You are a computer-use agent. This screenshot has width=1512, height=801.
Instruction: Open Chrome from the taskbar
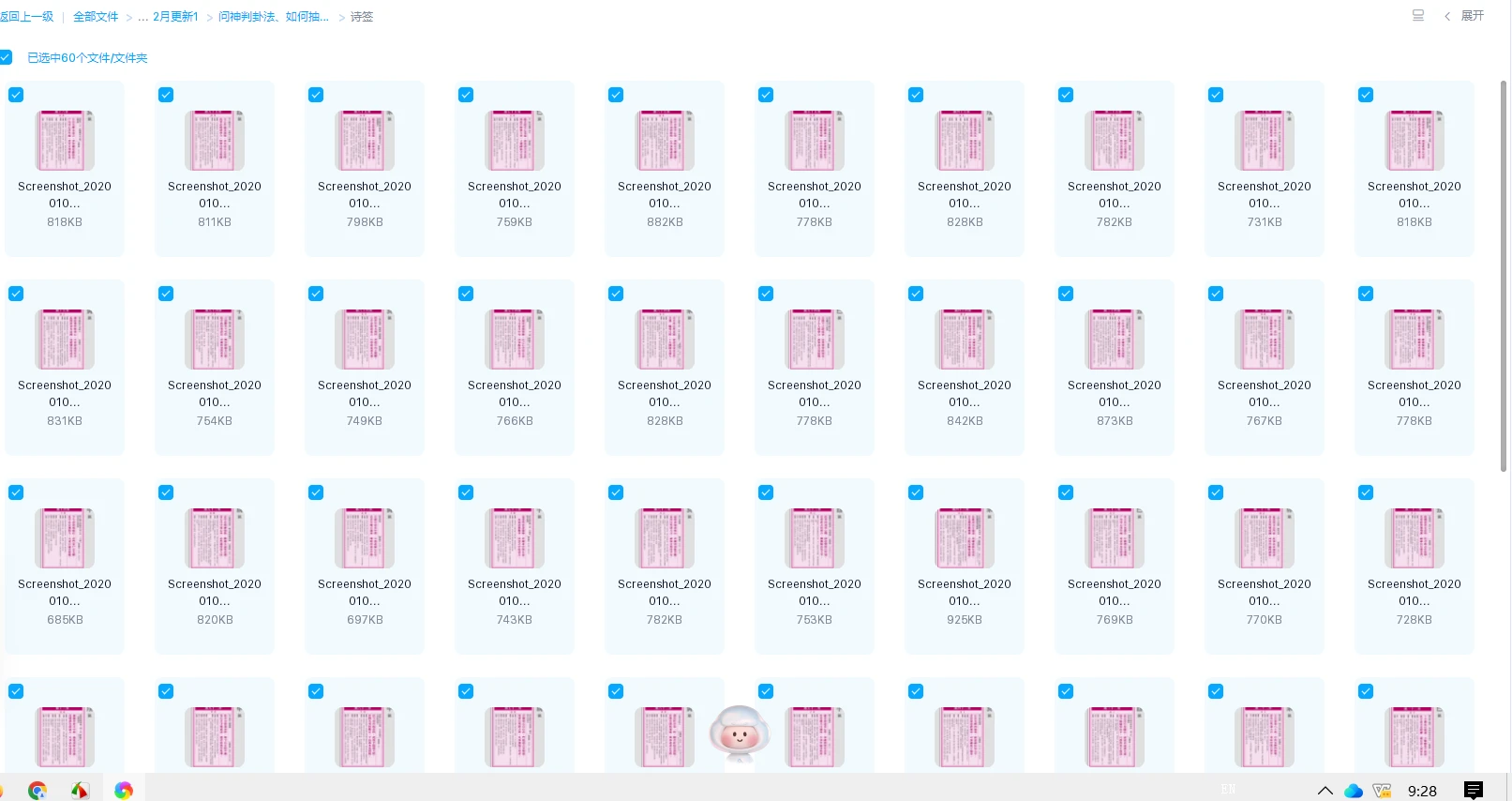(x=37, y=791)
